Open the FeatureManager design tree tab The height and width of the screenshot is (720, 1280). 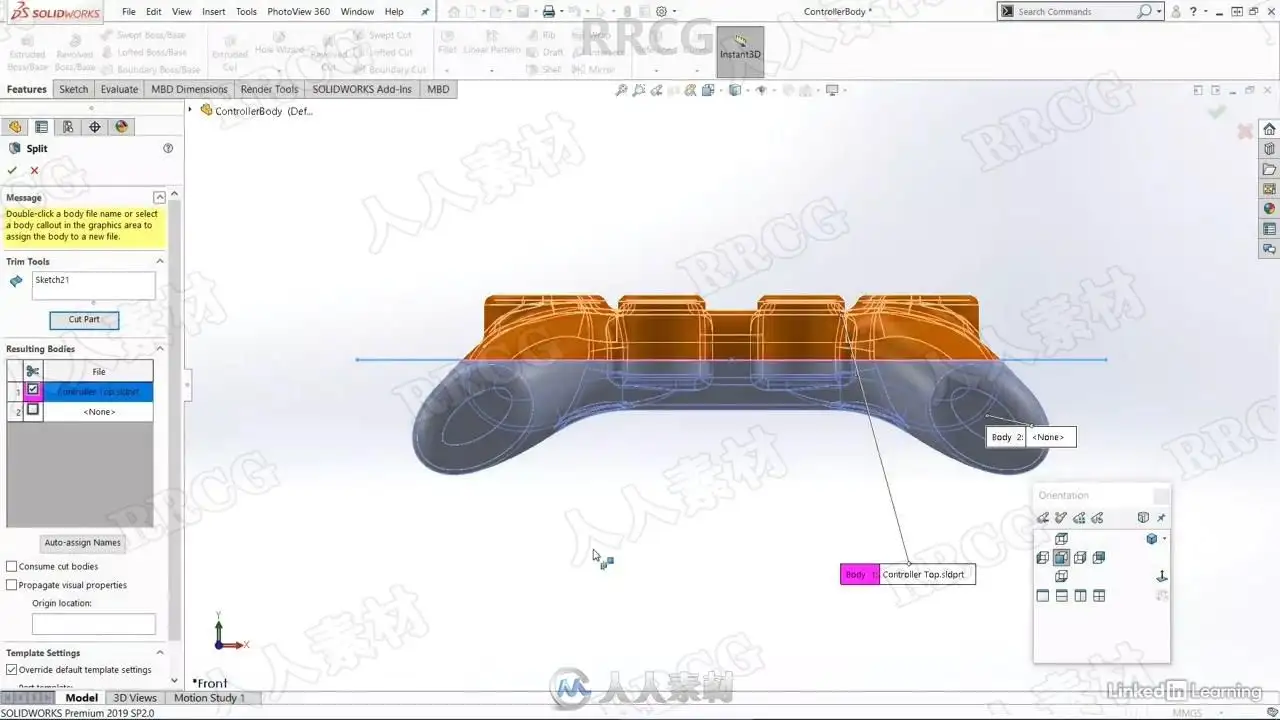pyautogui.click(x=14, y=127)
